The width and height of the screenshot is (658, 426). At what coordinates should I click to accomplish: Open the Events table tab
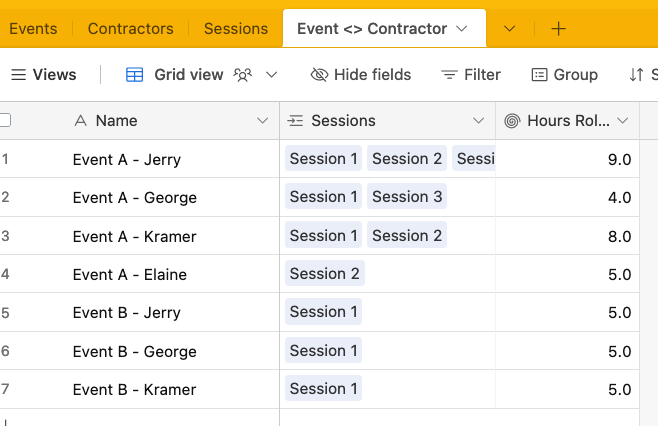[x=32, y=29]
